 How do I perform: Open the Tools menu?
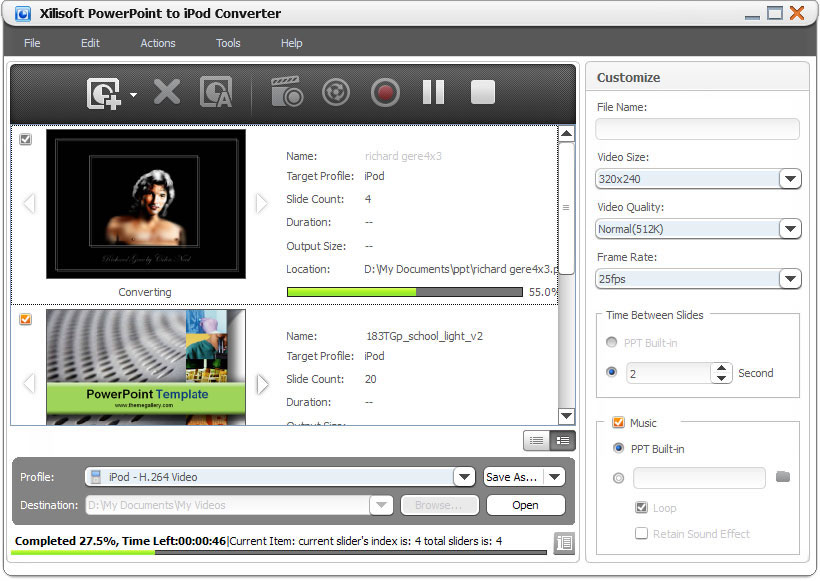[x=228, y=43]
